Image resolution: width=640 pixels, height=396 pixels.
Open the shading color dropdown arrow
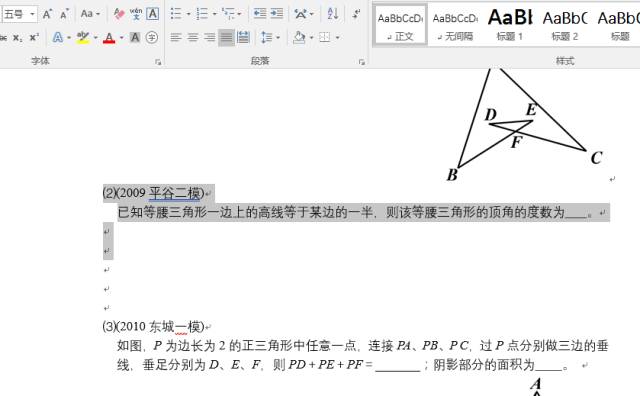(x=311, y=38)
